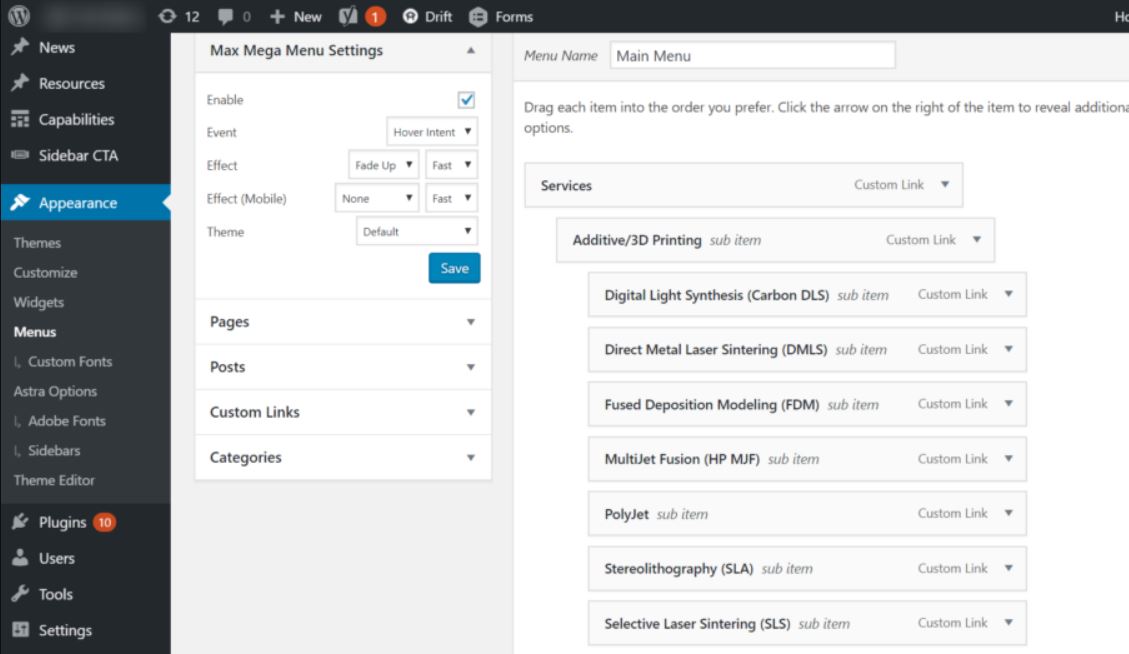Screen dimensions: 1129x654
Task: Expand the Additive/3D Printing item arrow
Action: click(976, 239)
